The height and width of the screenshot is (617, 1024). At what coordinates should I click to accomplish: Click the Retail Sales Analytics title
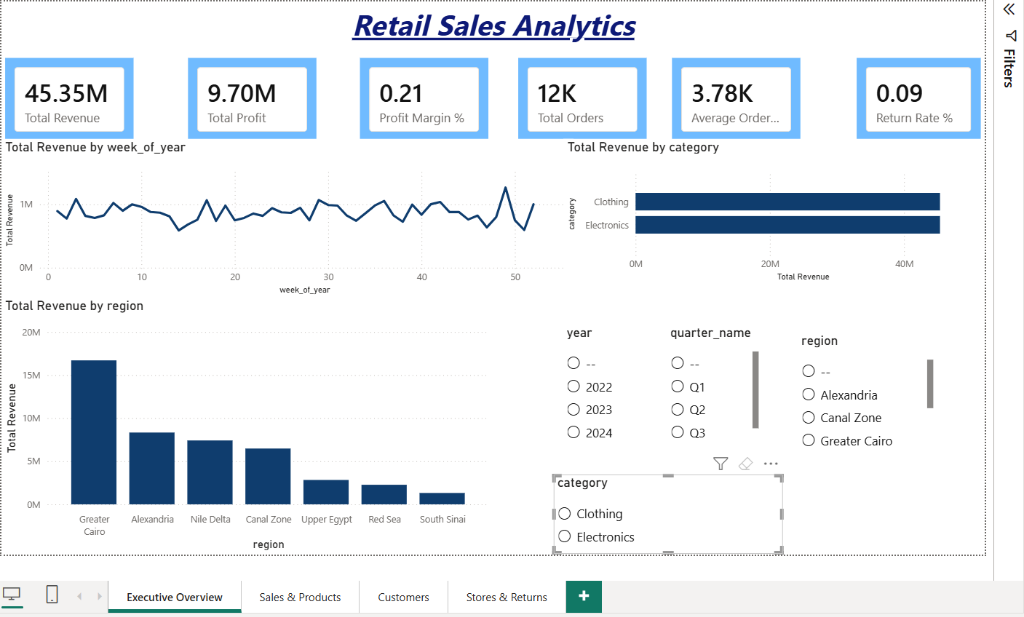494,26
